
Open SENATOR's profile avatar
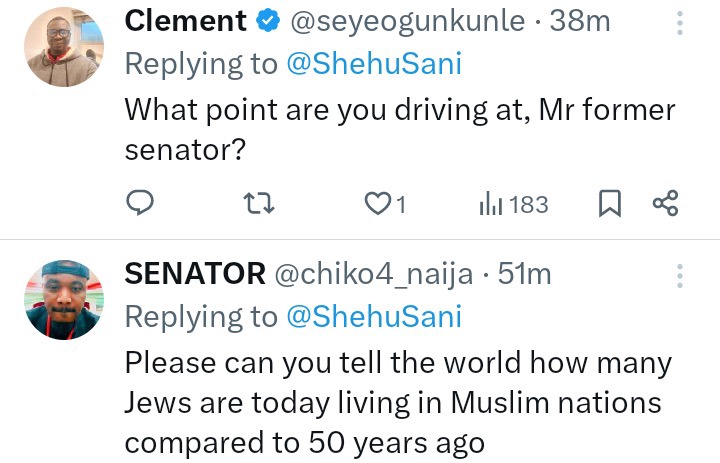tap(64, 299)
